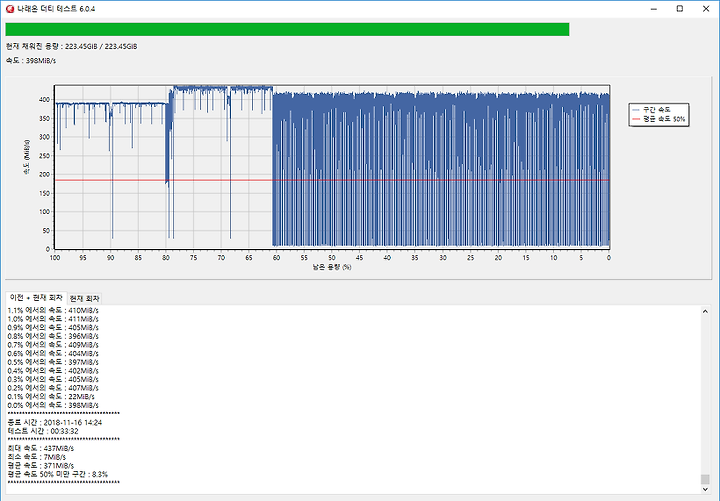Click the '남은 용량 (%)' axis title
Screen dimensions: 720x501
click(332, 267)
